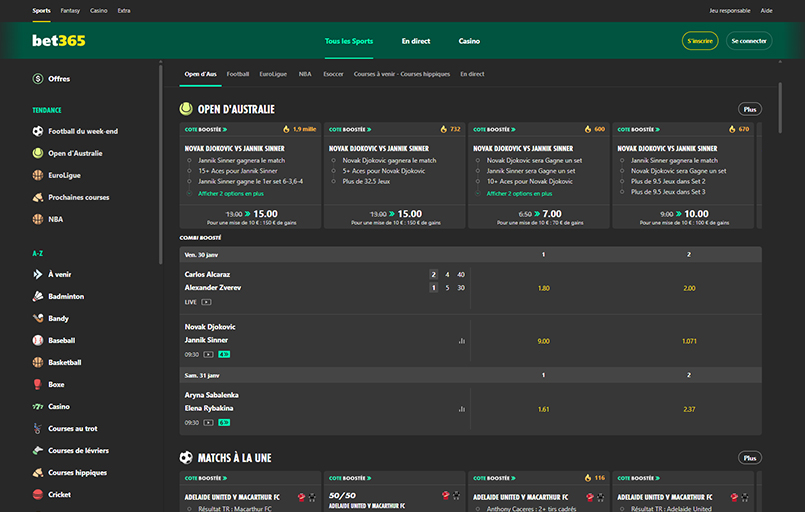Image resolution: width=805 pixels, height=512 pixels.
Task: Open Casino in the green header
Action: coord(469,41)
